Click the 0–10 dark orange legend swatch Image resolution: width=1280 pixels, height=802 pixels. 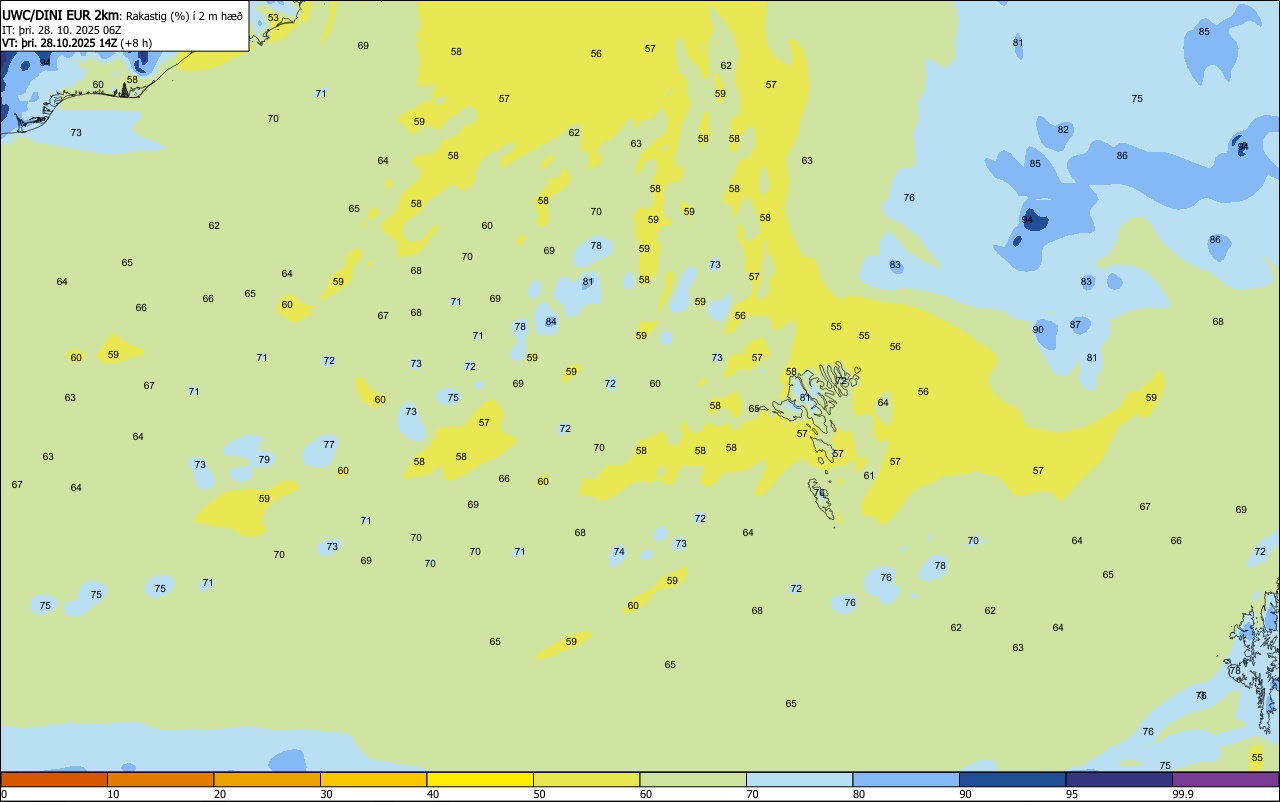54,779
